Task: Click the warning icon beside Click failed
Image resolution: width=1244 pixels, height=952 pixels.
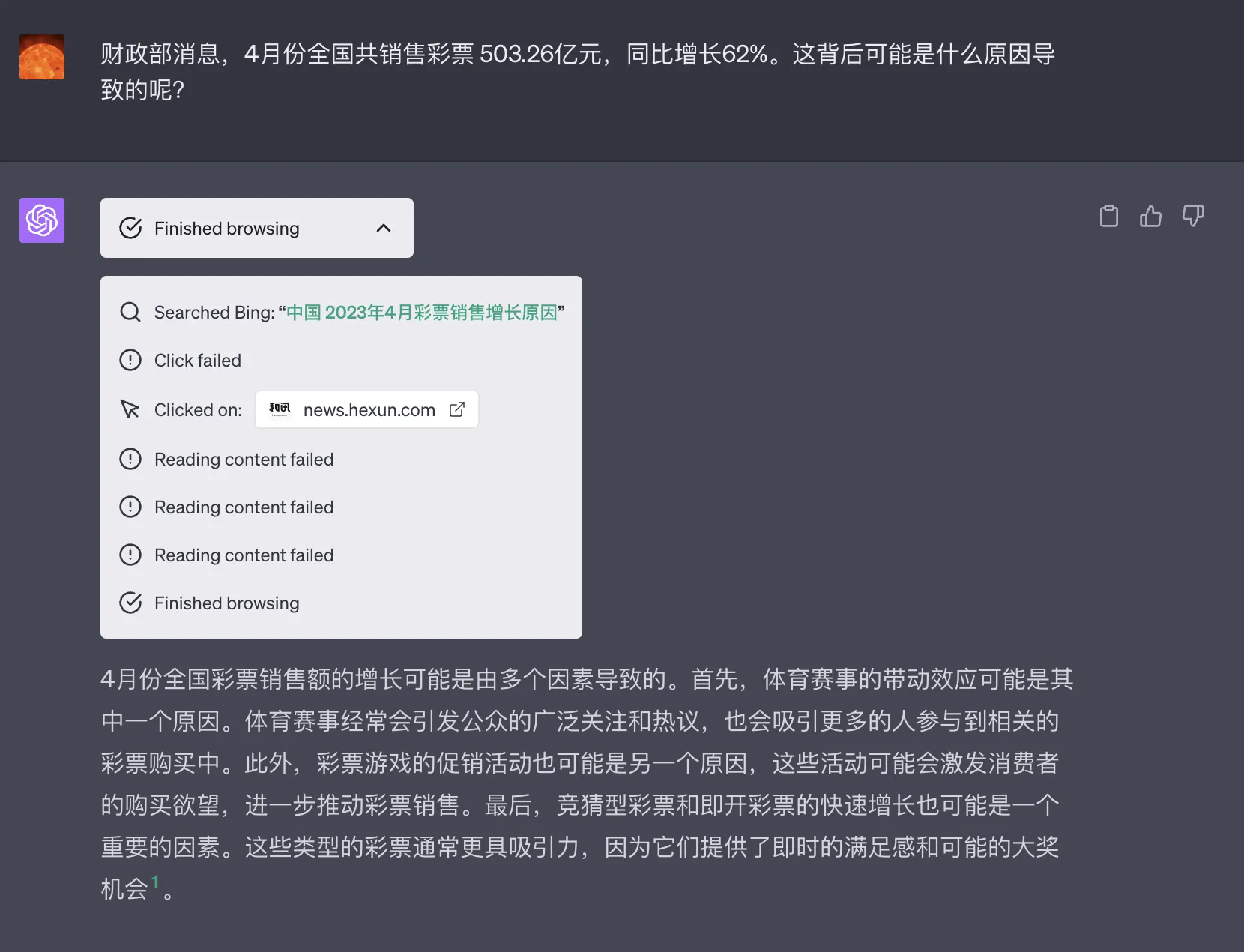Action: pos(130,360)
